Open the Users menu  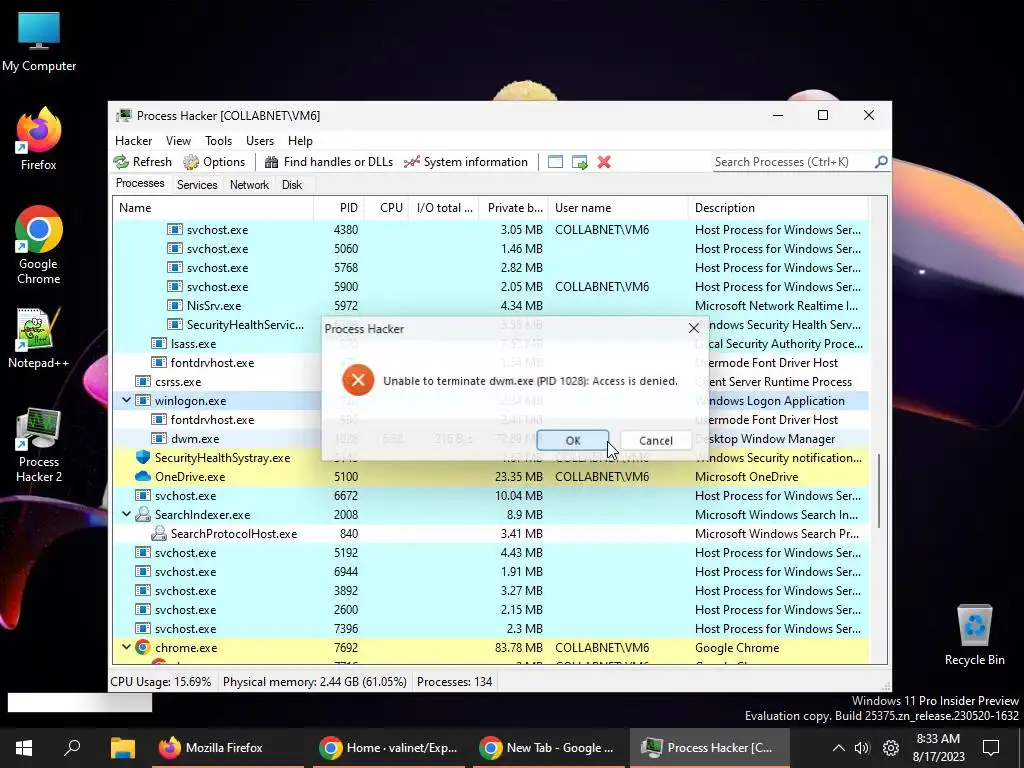point(260,141)
